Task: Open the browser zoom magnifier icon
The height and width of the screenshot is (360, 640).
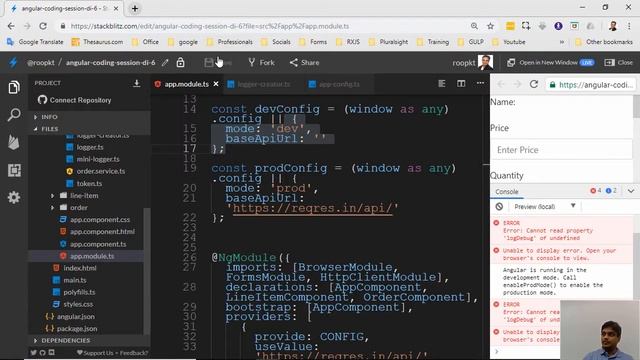Action: pyautogui.click(x=474, y=26)
